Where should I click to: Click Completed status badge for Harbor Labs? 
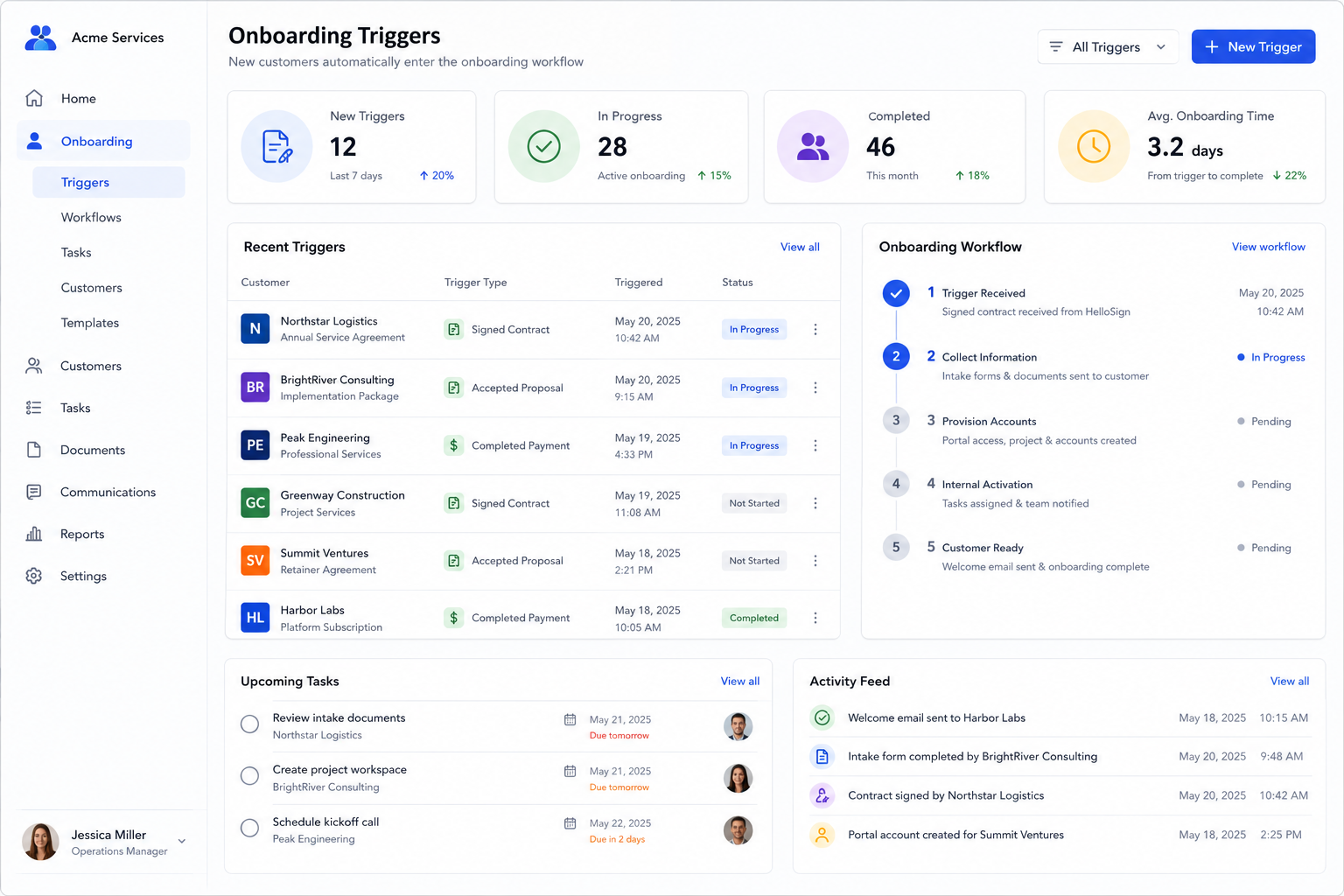pyautogui.click(x=754, y=618)
